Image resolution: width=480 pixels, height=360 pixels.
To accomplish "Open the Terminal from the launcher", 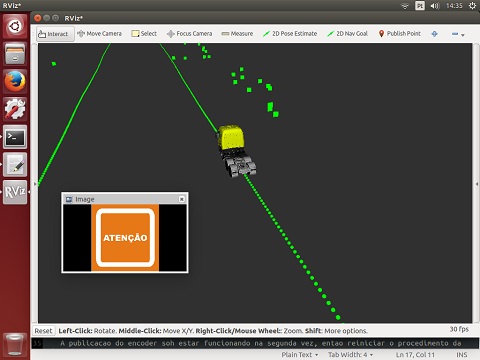I will (x=15, y=137).
